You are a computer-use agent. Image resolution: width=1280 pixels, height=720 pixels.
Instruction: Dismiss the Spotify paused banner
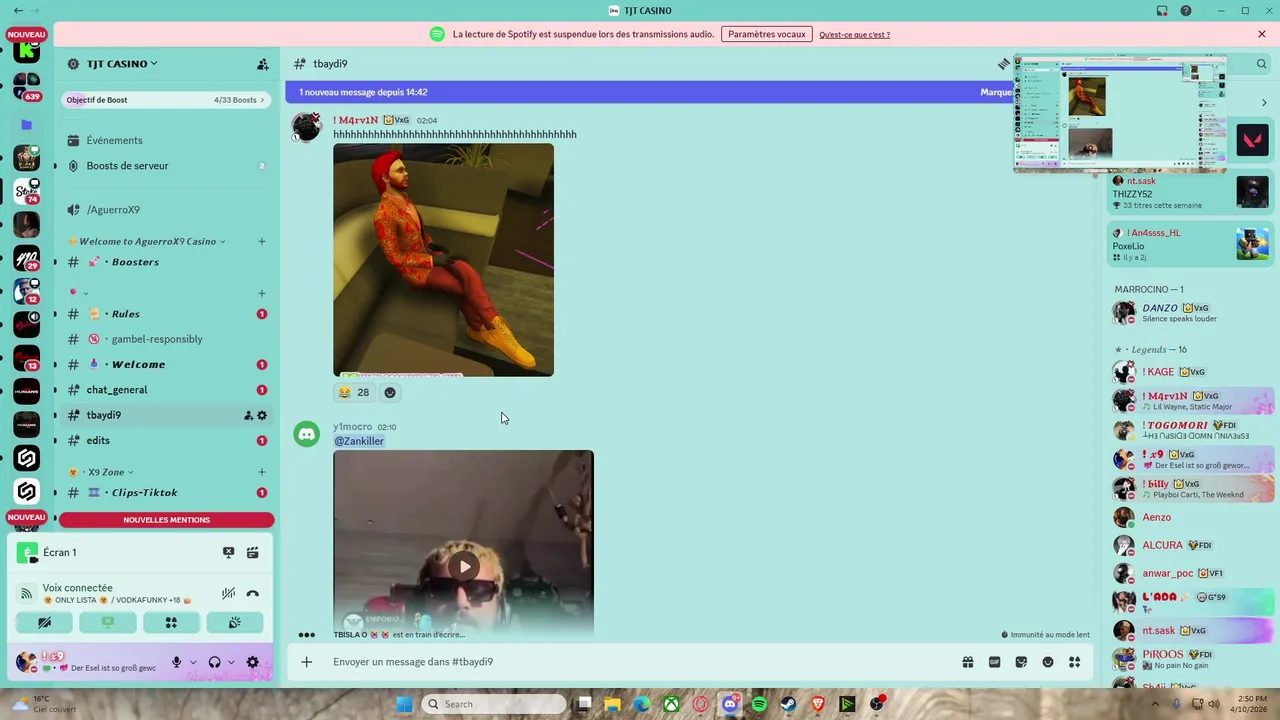click(1262, 34)
